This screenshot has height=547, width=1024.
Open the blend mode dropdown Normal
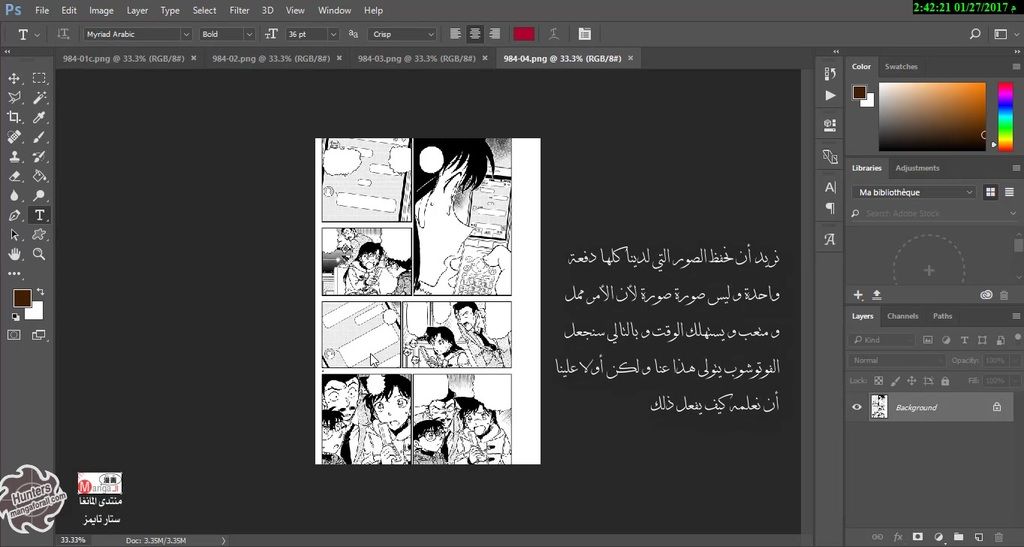tap(897, 360)
